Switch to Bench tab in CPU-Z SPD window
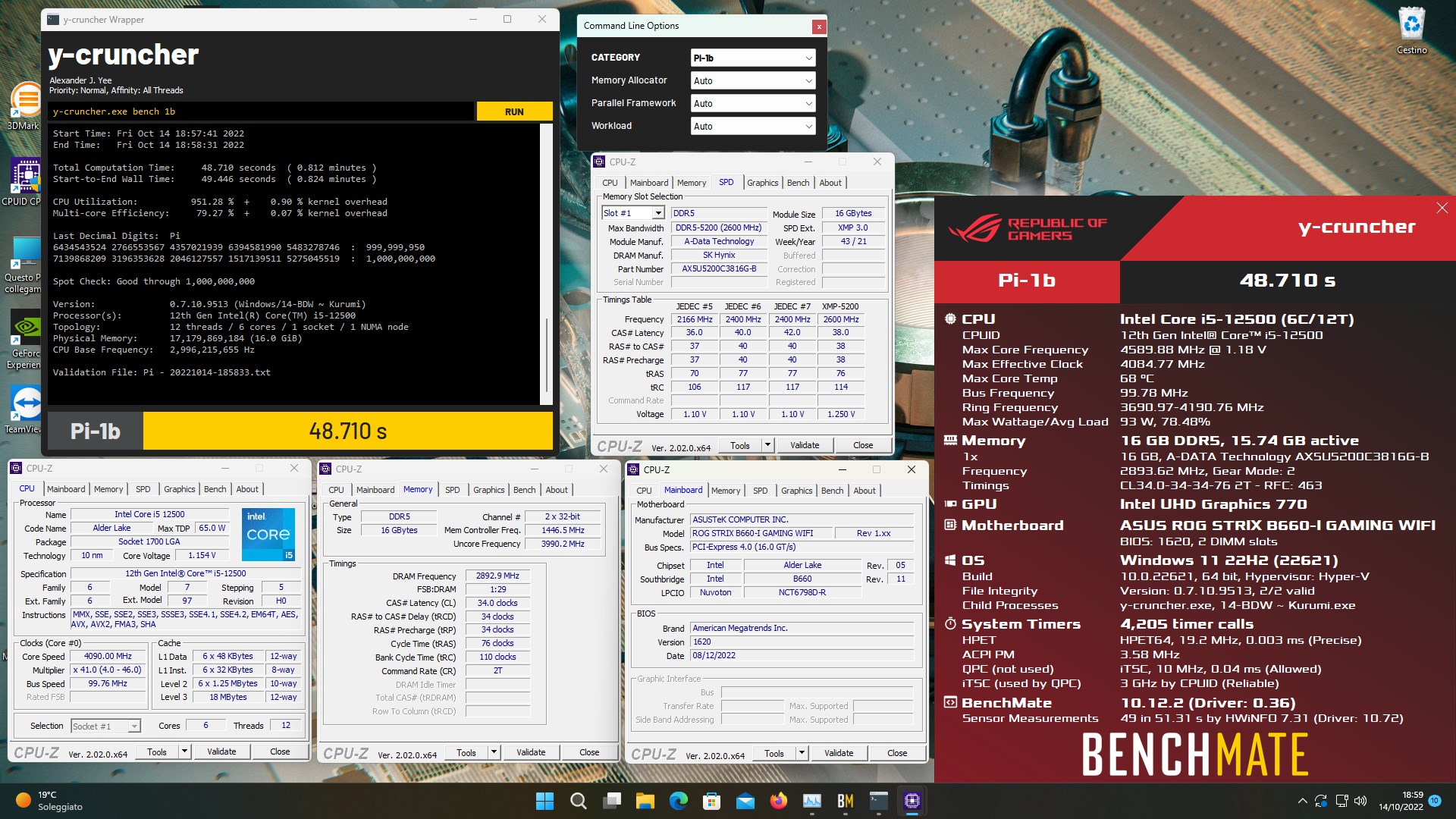 (x=798, y=183)
